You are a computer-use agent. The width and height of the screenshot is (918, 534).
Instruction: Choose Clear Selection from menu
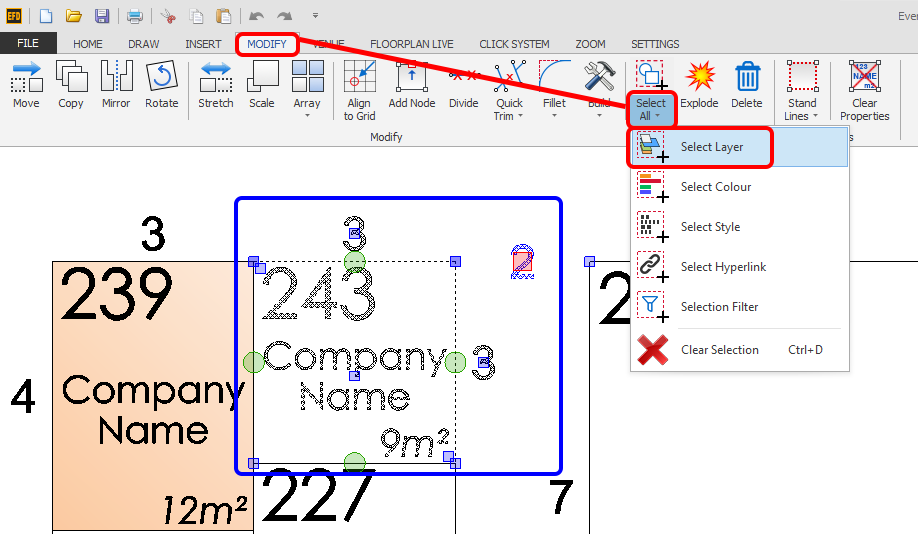[739, 350]
